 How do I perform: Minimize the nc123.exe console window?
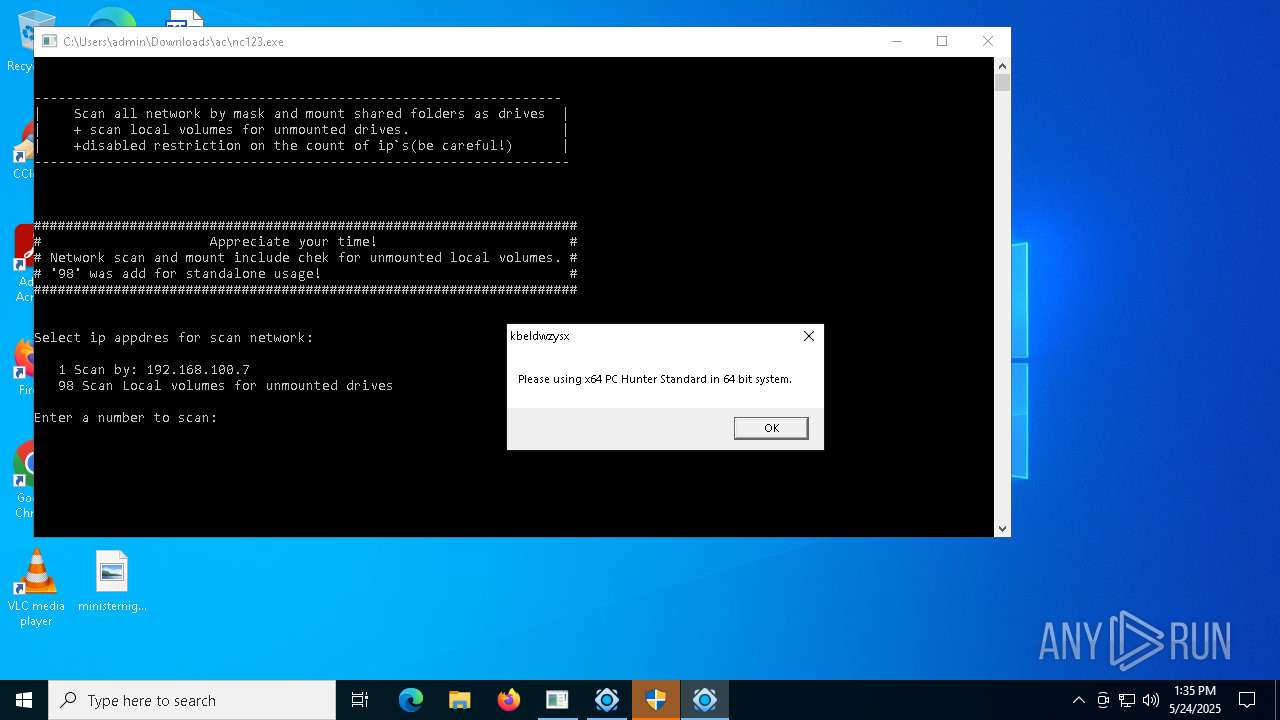896,41
